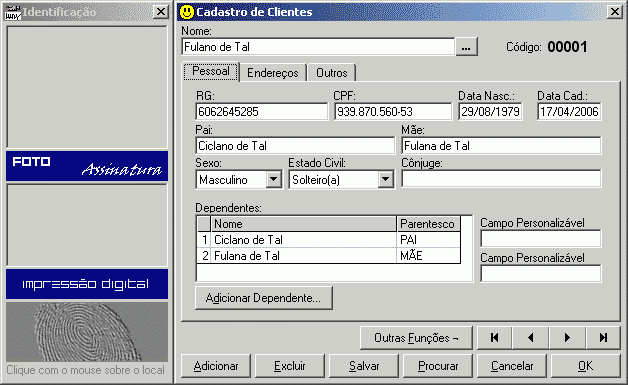628x385 pixels.
Task: Open the Outros tab
Action: click(x=332, y=73)
